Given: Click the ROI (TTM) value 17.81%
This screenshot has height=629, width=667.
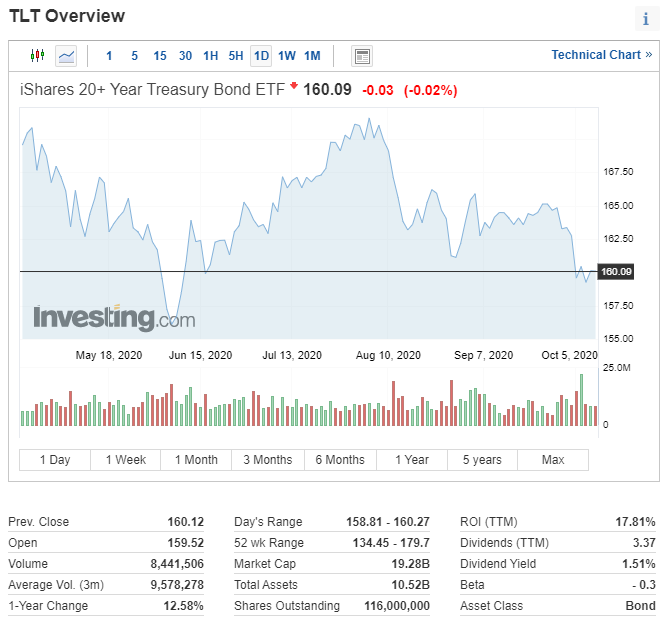Looking at the screenshot, I should (636, 522).
